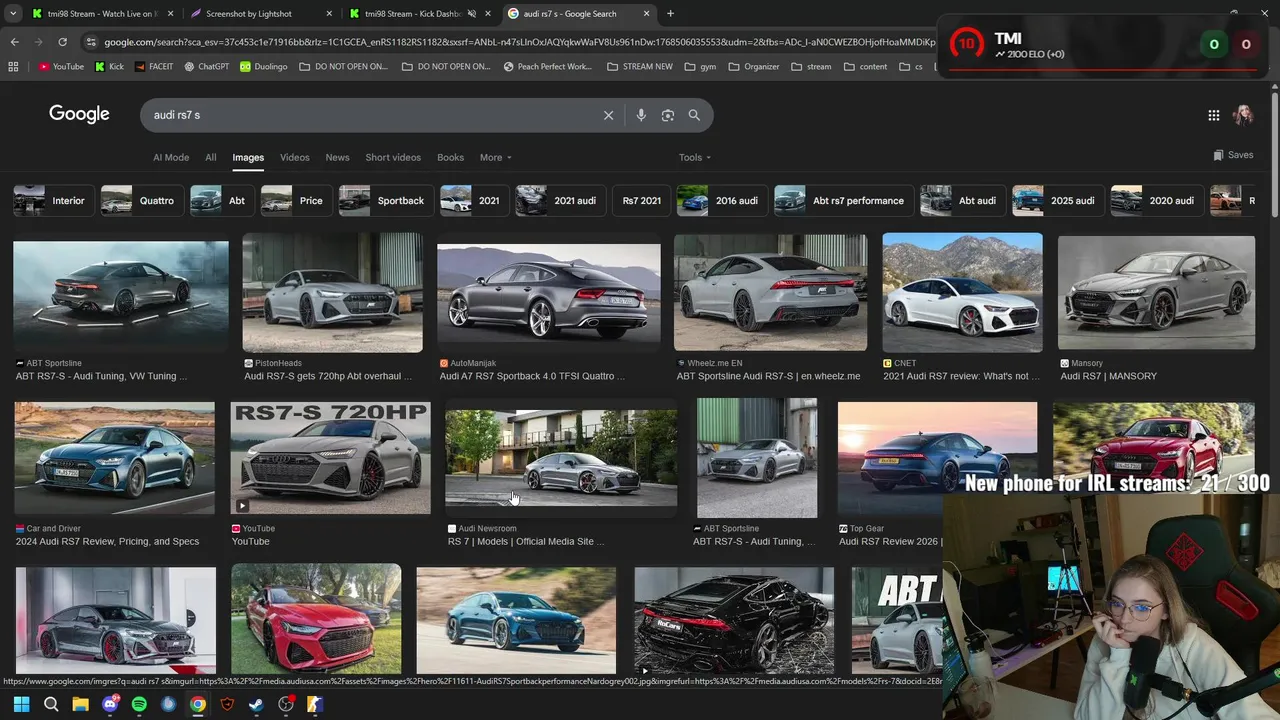Expand the Tools dropdown

(695, 157)
